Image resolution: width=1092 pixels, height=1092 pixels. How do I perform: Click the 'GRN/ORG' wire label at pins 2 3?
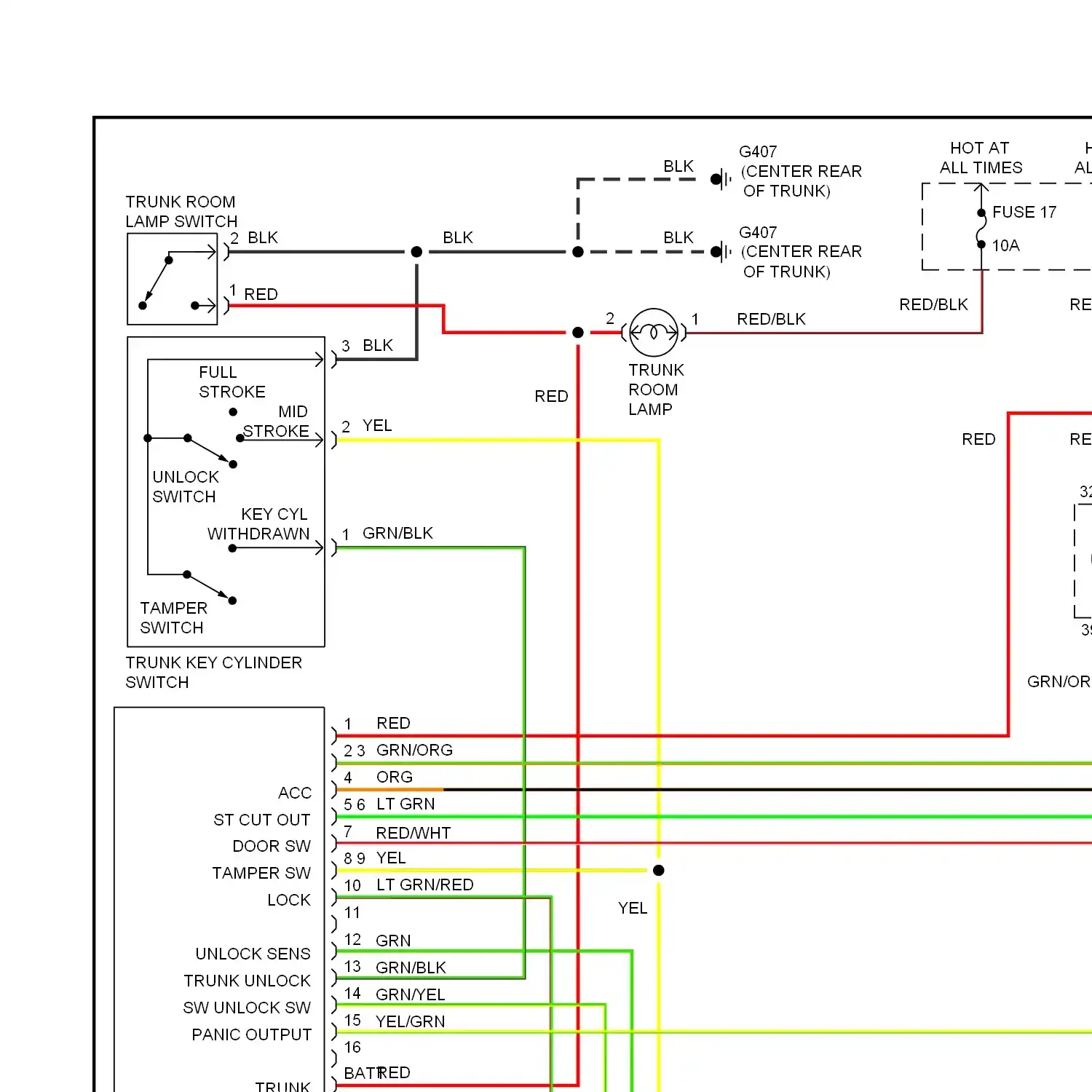pos(414,751)
